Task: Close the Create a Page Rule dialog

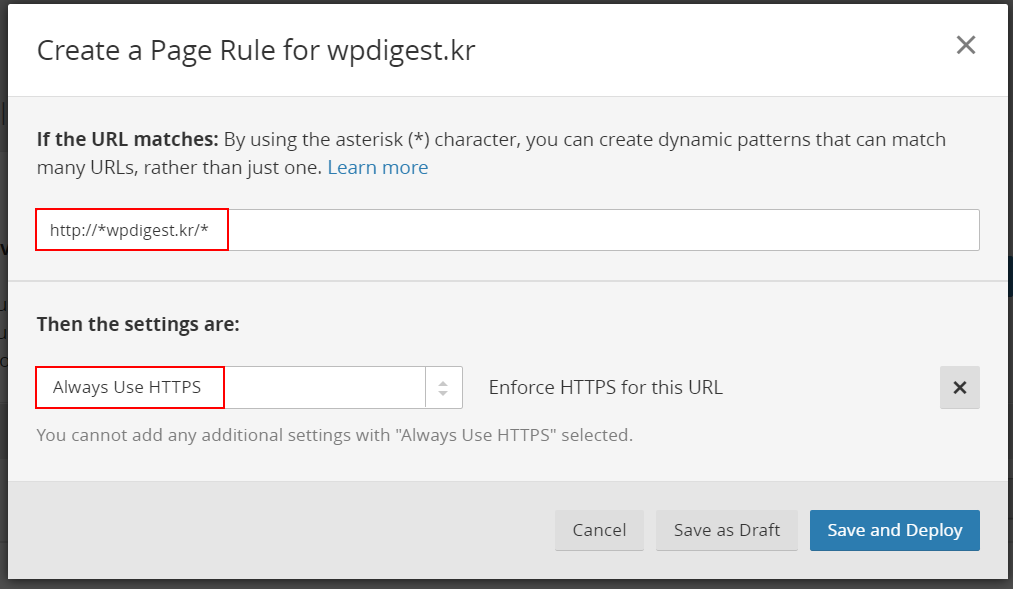Action: [x=966, y=45]
